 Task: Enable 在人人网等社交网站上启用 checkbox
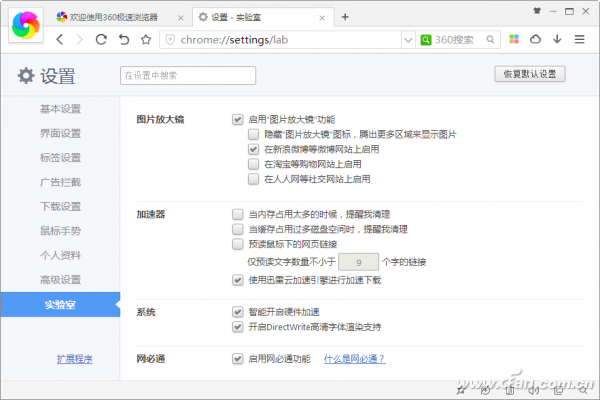pos(253,179)
